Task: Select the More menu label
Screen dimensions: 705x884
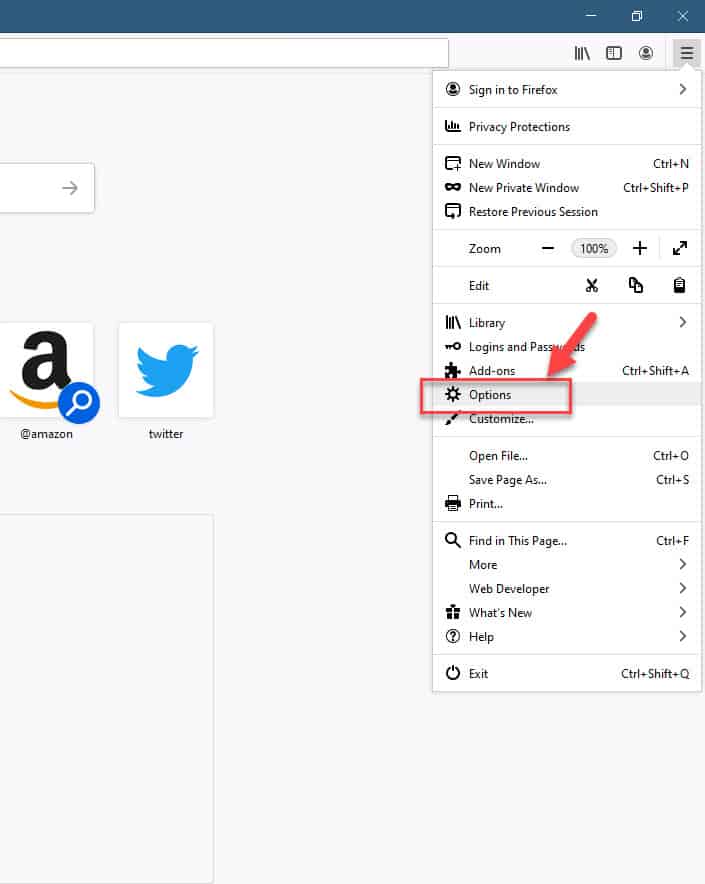Action: pos(483,564)
